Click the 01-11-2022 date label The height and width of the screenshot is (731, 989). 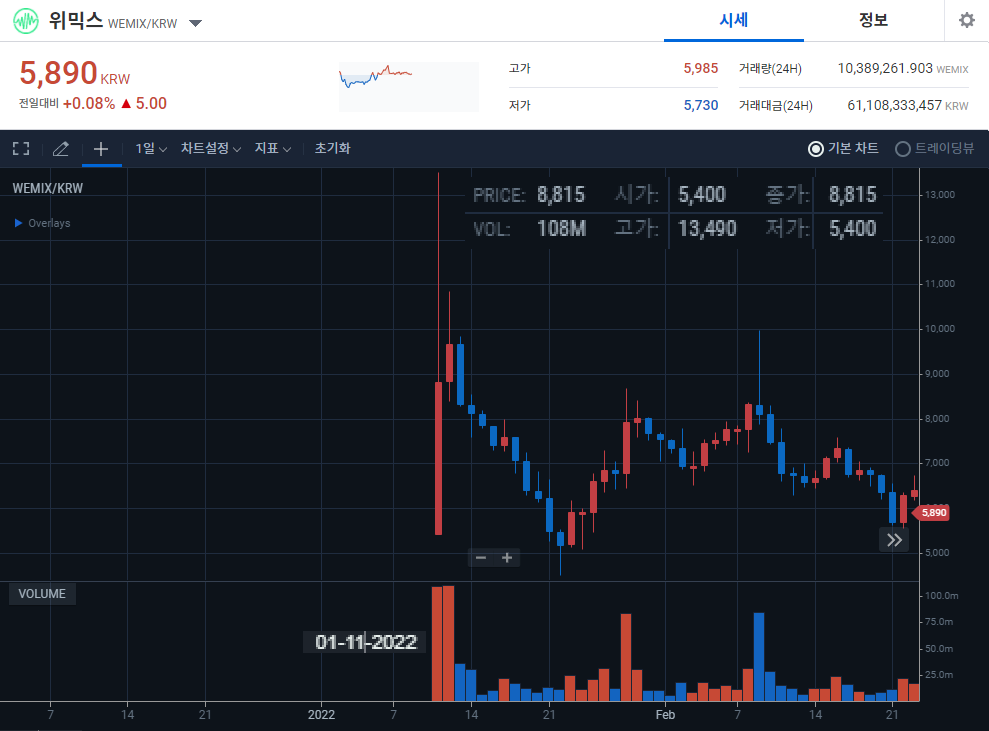(366, 642)
